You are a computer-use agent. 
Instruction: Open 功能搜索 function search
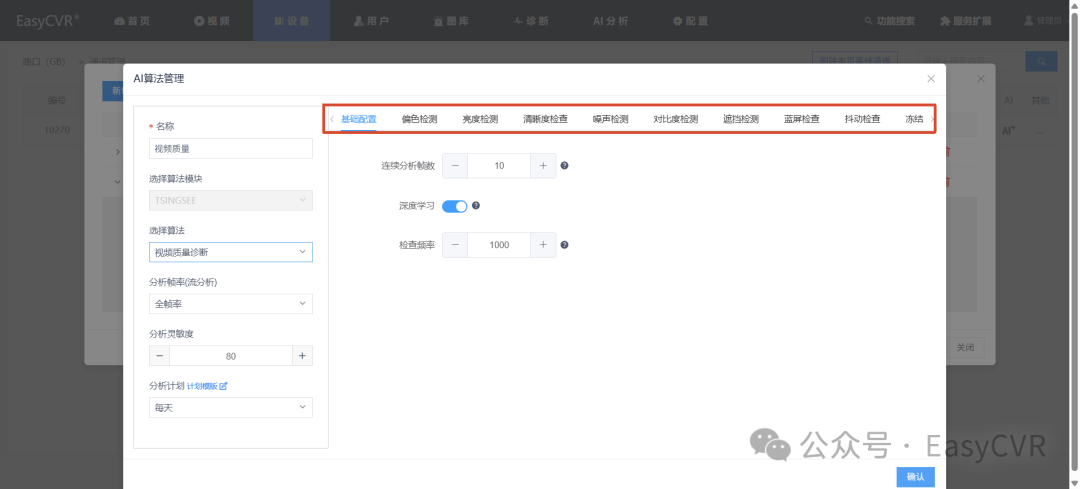pos(889,21)
